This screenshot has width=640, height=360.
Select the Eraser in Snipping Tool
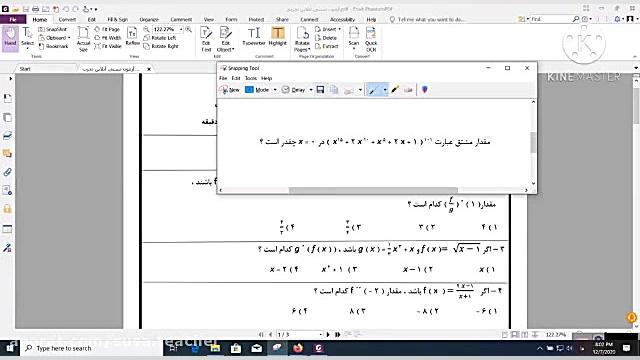pyautogui.click(x=408, y=90)
